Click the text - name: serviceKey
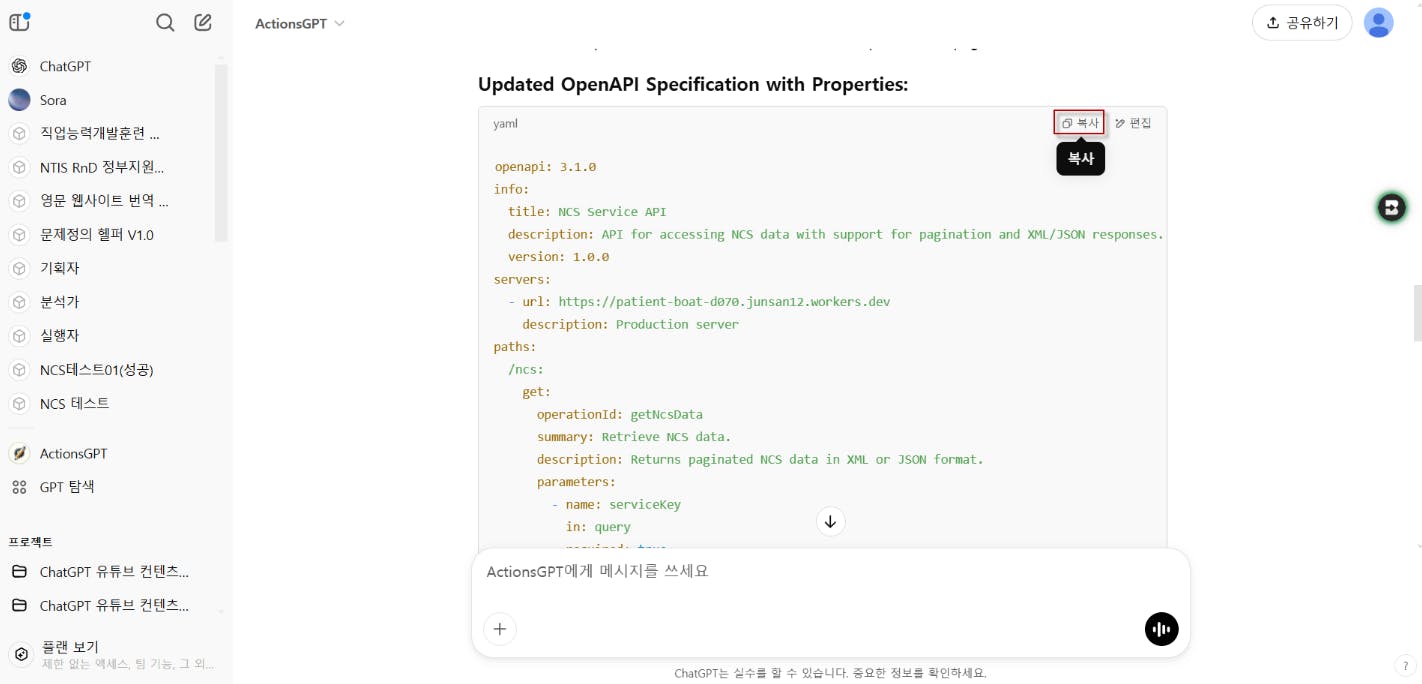The image size is (1422, 684). click(616, 504)
